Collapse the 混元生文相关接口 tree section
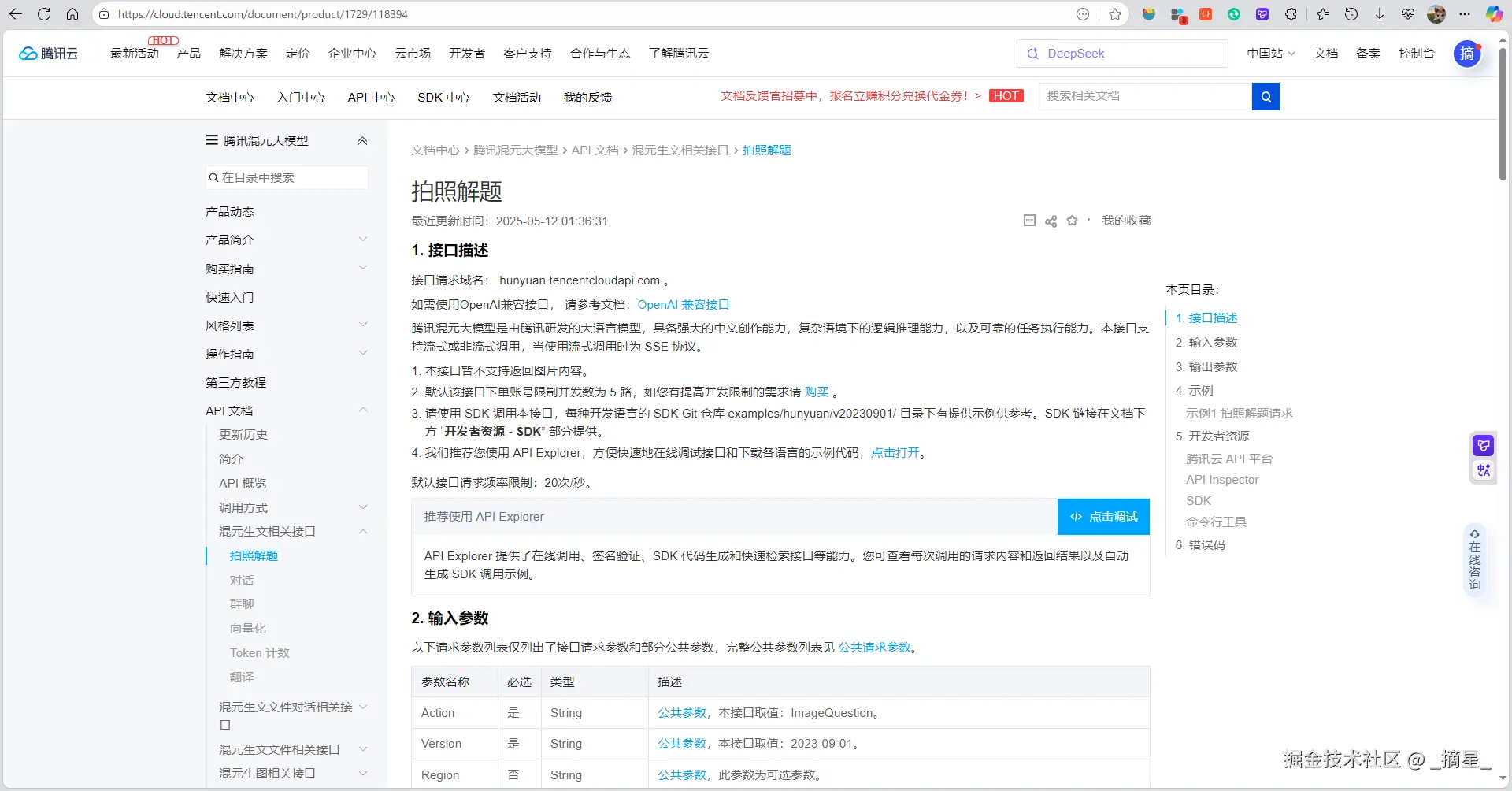The width and height of the screenshot is (1512, 791). [x=363, y=532]
